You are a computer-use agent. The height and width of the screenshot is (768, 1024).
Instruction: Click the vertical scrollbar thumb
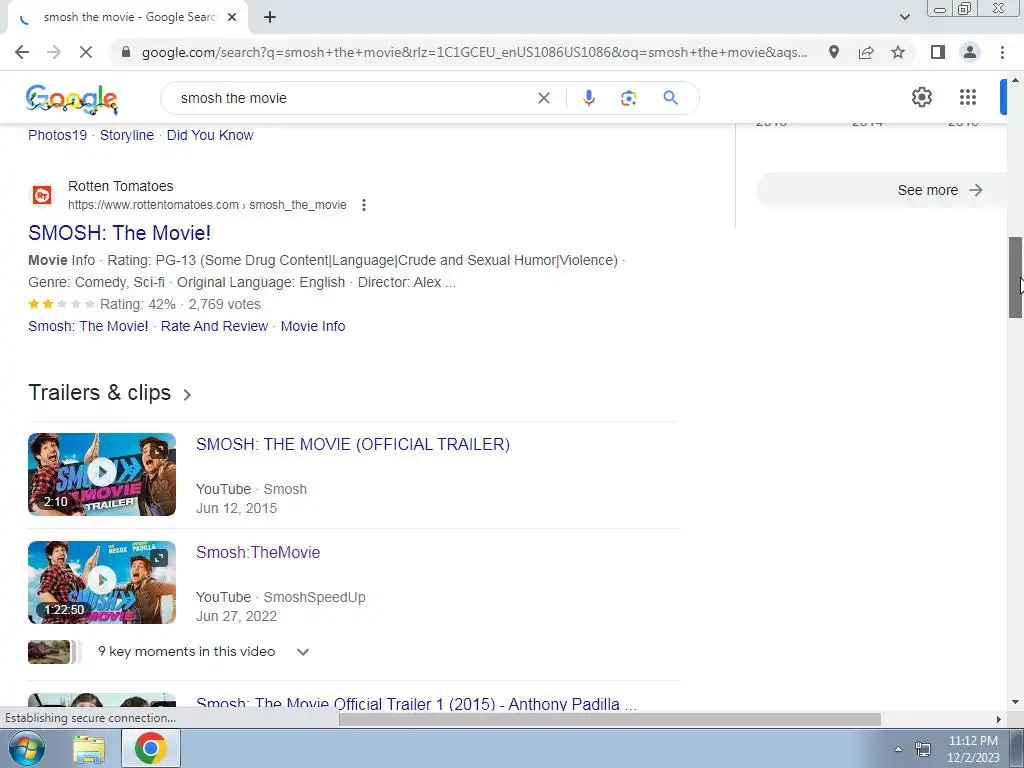(1016, 278)
